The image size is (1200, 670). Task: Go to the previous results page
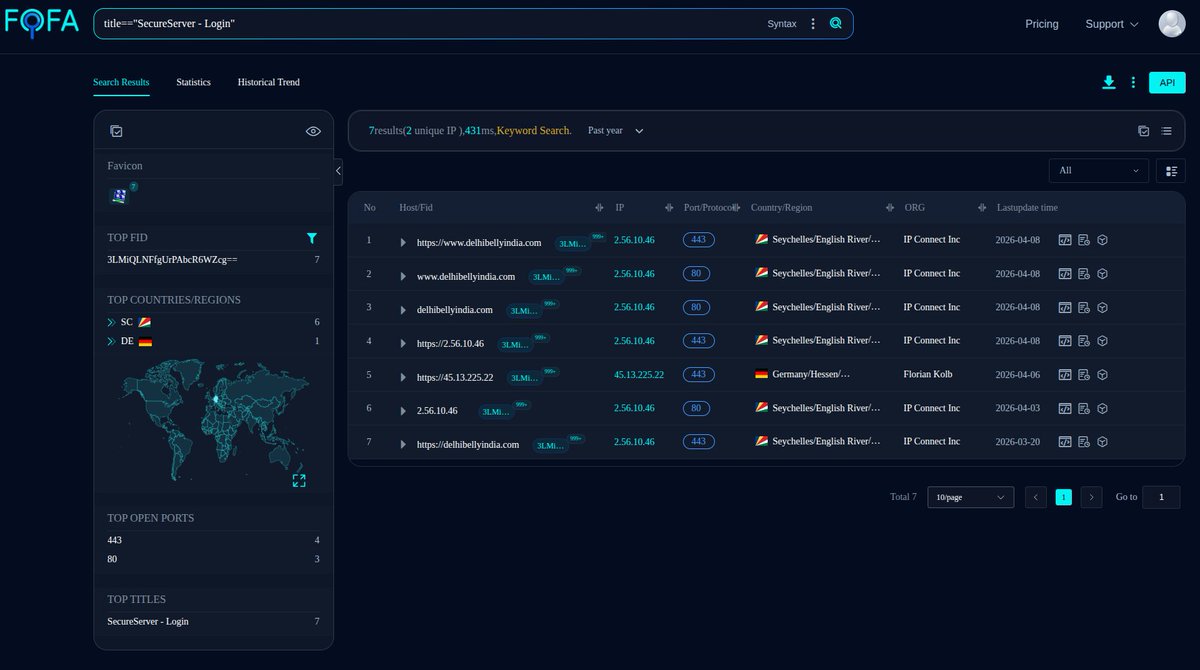coord(1036,497)
